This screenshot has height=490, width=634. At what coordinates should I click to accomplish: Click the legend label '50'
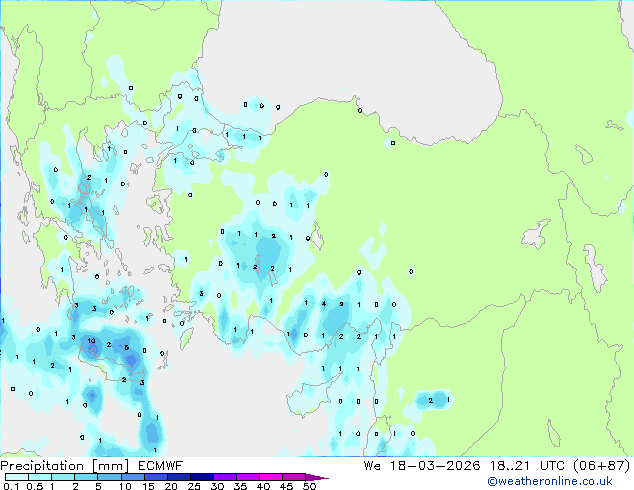(310, 486)
